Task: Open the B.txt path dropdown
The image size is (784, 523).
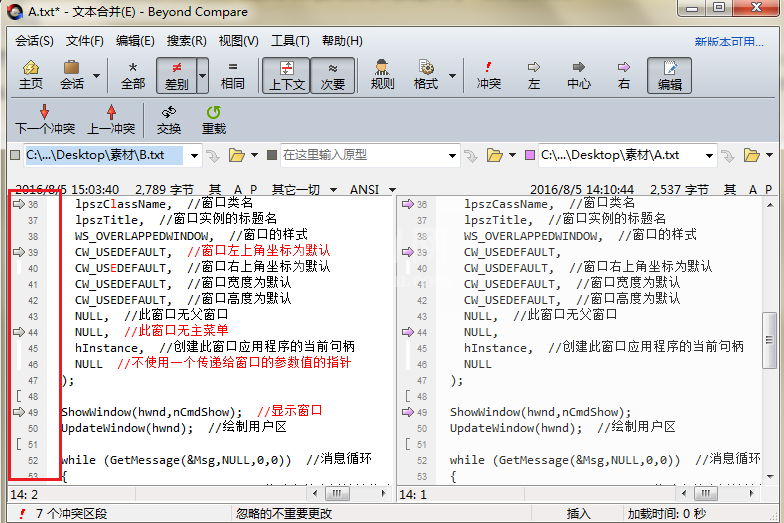Action: (x=194, y=156)
